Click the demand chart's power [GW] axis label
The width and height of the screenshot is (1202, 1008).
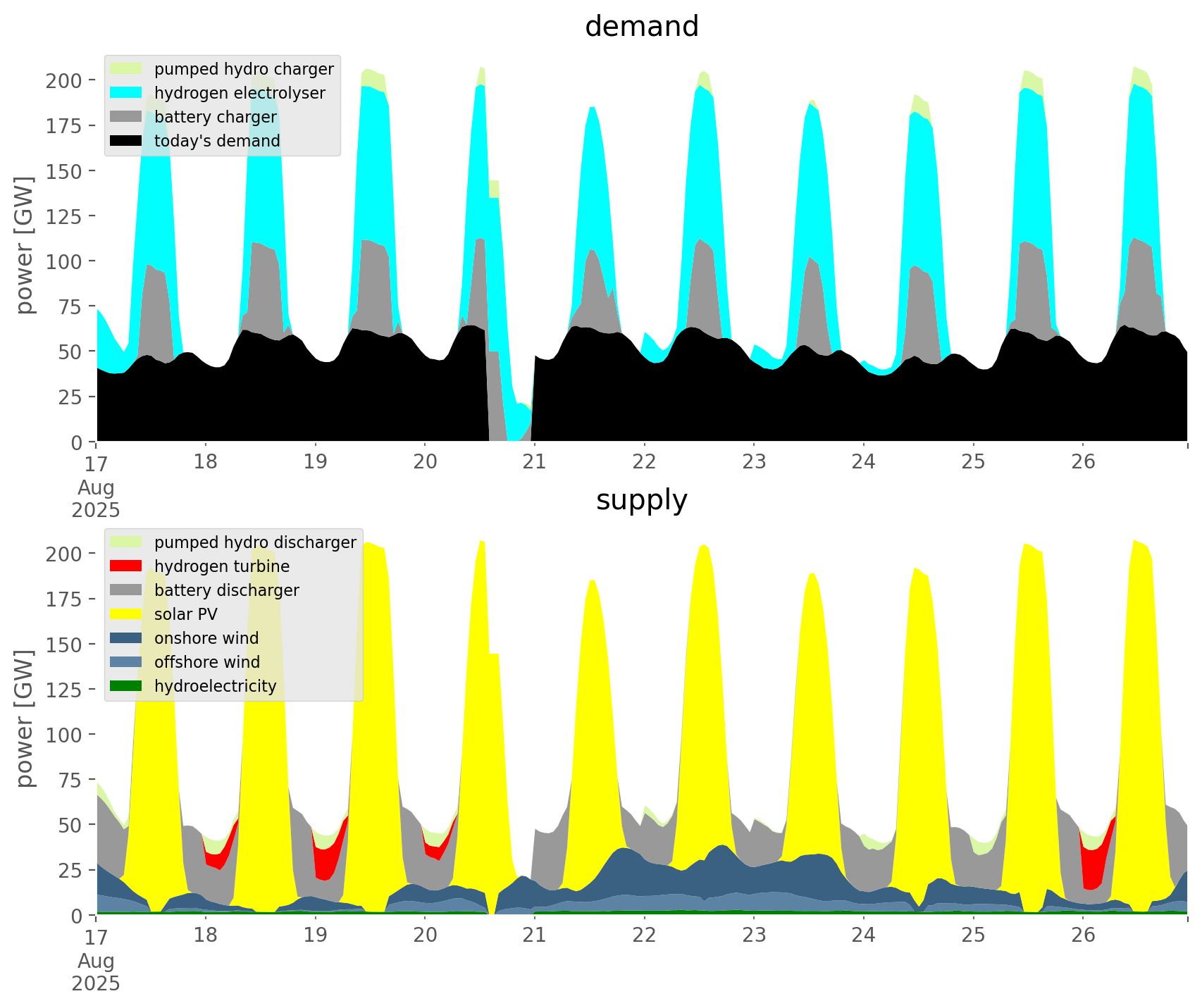pyautogui.click(x=25, y=245)
